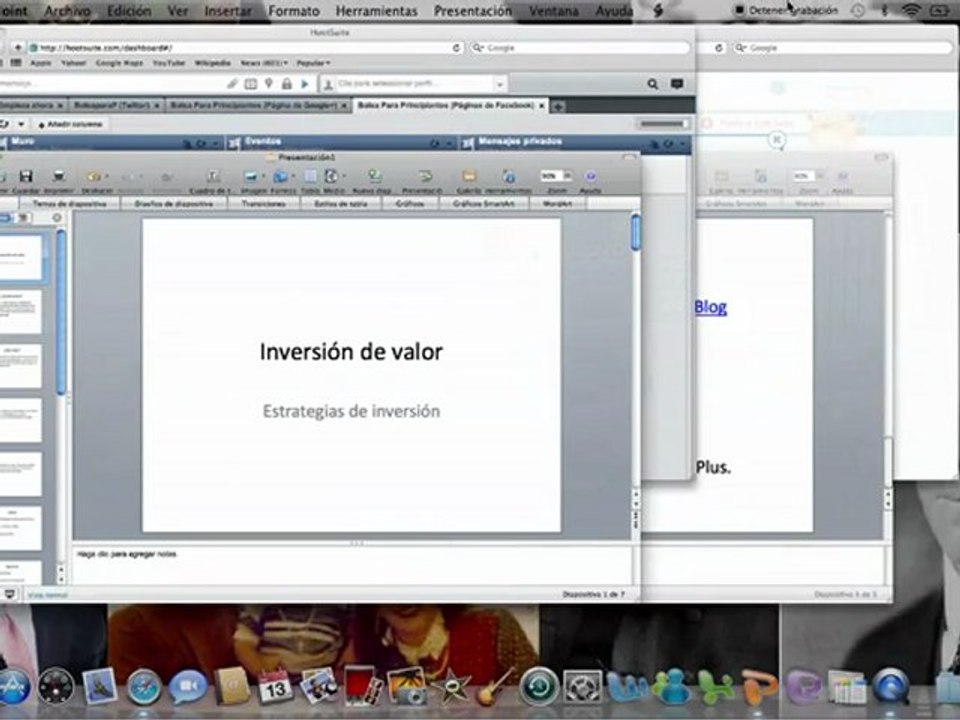The width and height of the screenshot is (960, 720).
Task: Expand the Medios dropdown arrow
Action: pos(343,177)
